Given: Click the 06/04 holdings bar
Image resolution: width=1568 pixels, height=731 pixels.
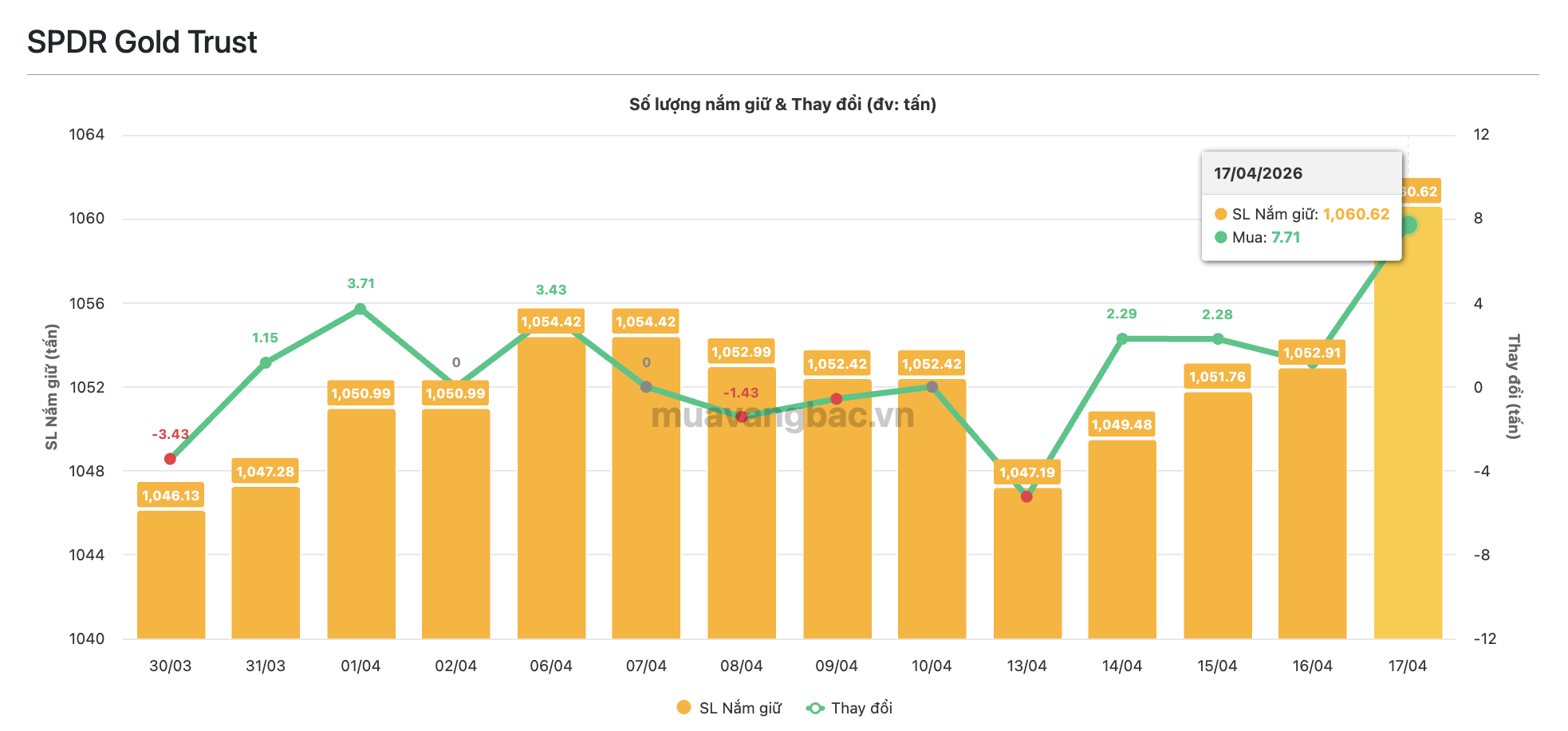Looking at the screenshot, I should pos(551,487).
